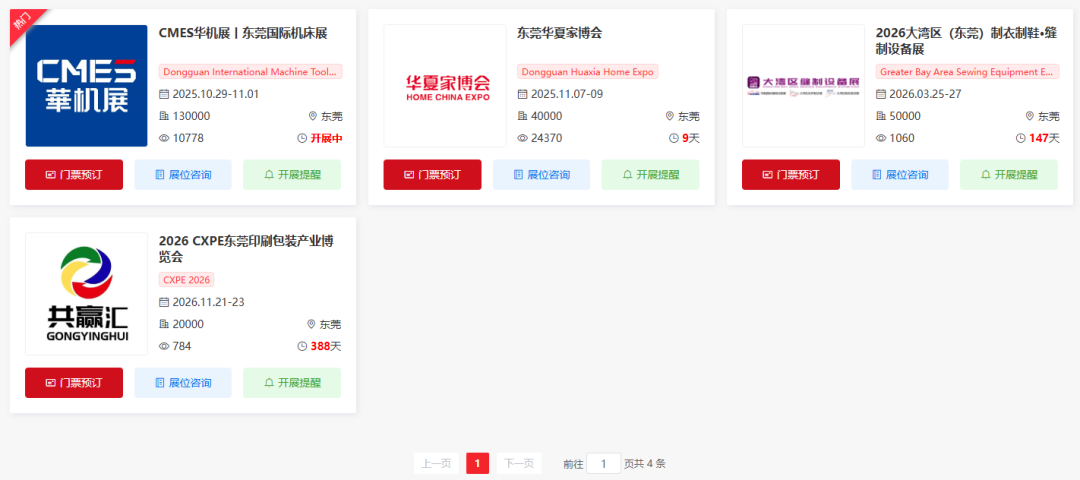Click the red 开展中 status text

(326, 138)
